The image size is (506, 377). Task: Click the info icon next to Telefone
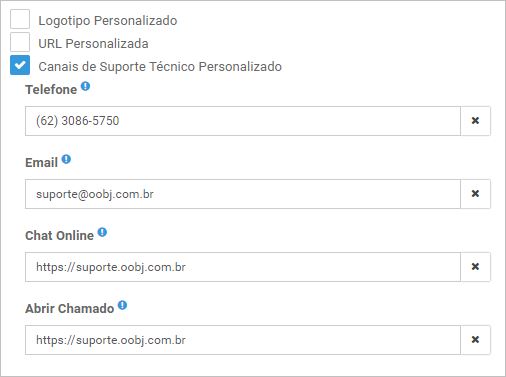(x=85, y=86)
